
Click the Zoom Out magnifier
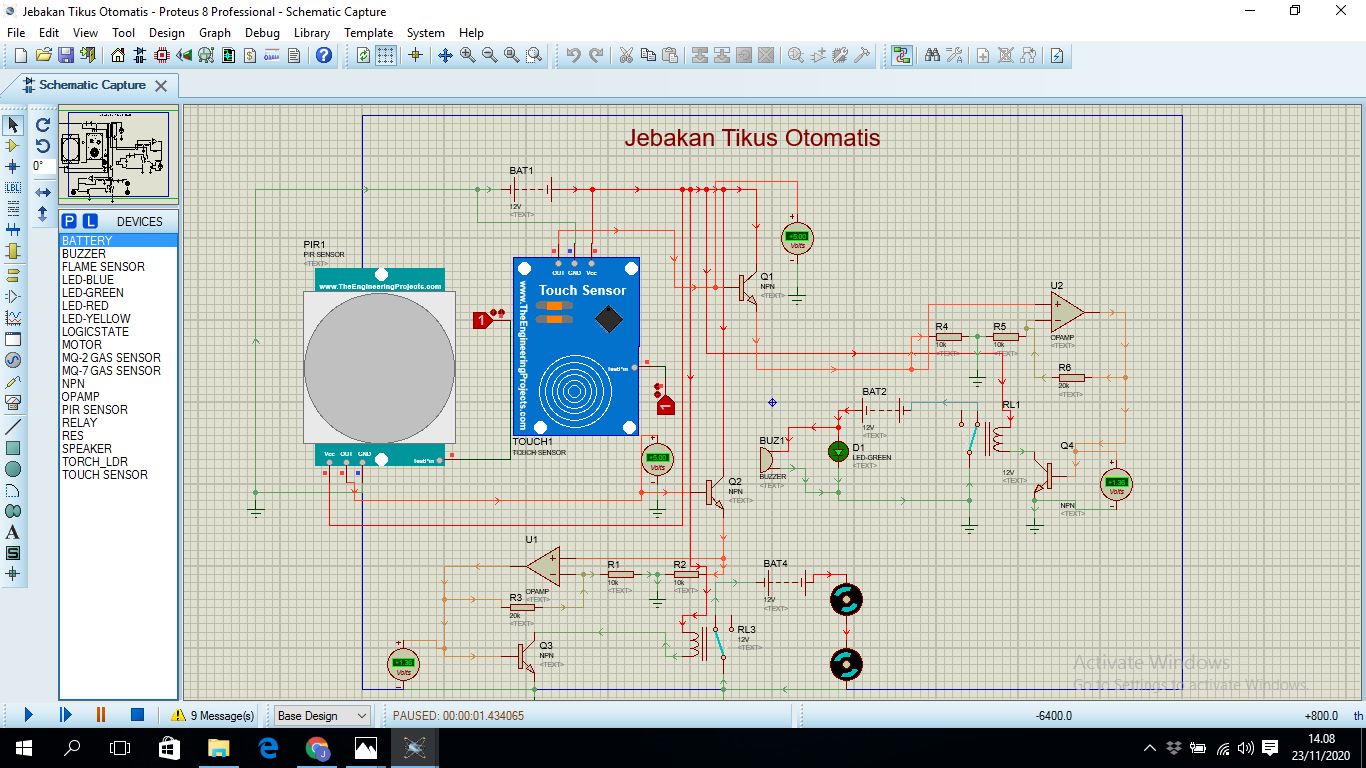(490, 55)
